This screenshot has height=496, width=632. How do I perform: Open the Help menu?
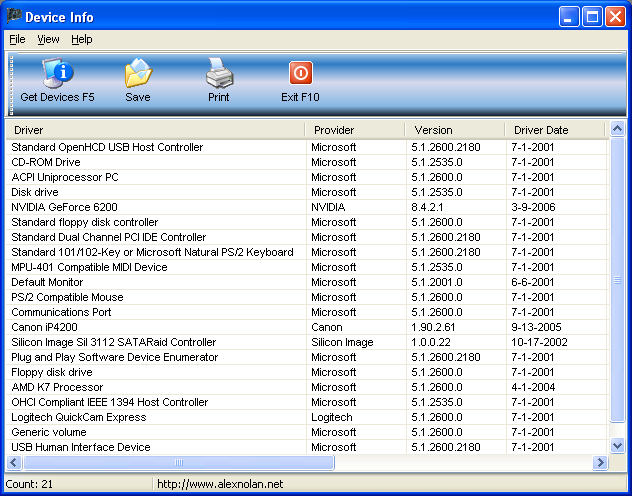82,39
